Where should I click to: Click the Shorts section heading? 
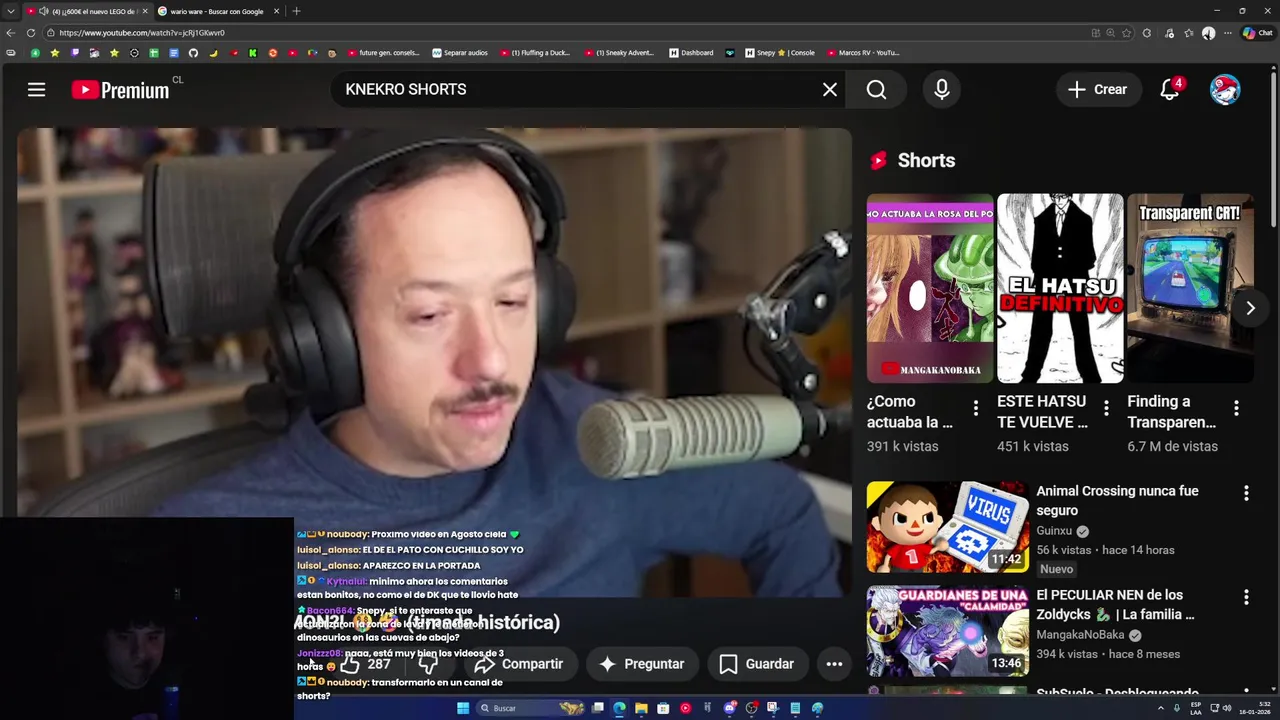pos(926,160)
